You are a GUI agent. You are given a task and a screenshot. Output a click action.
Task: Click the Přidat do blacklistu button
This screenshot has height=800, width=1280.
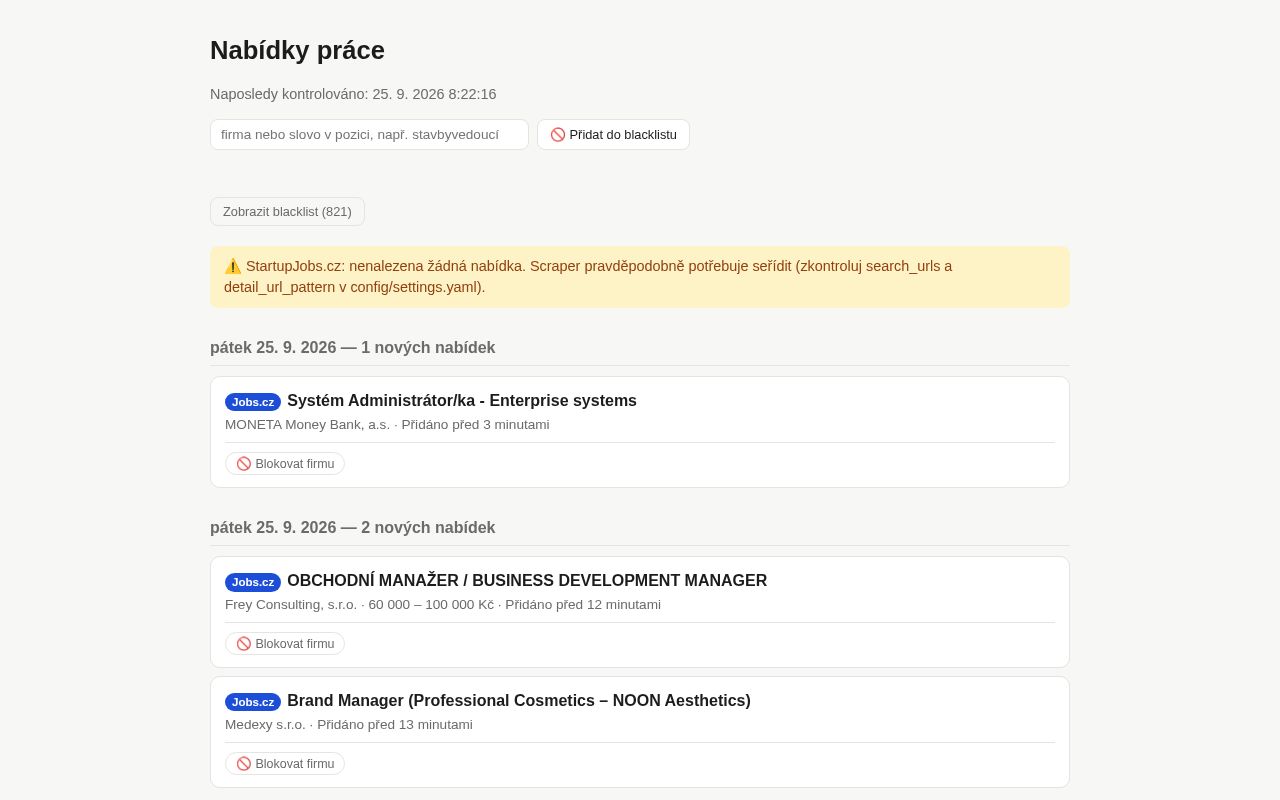(613, 134)
